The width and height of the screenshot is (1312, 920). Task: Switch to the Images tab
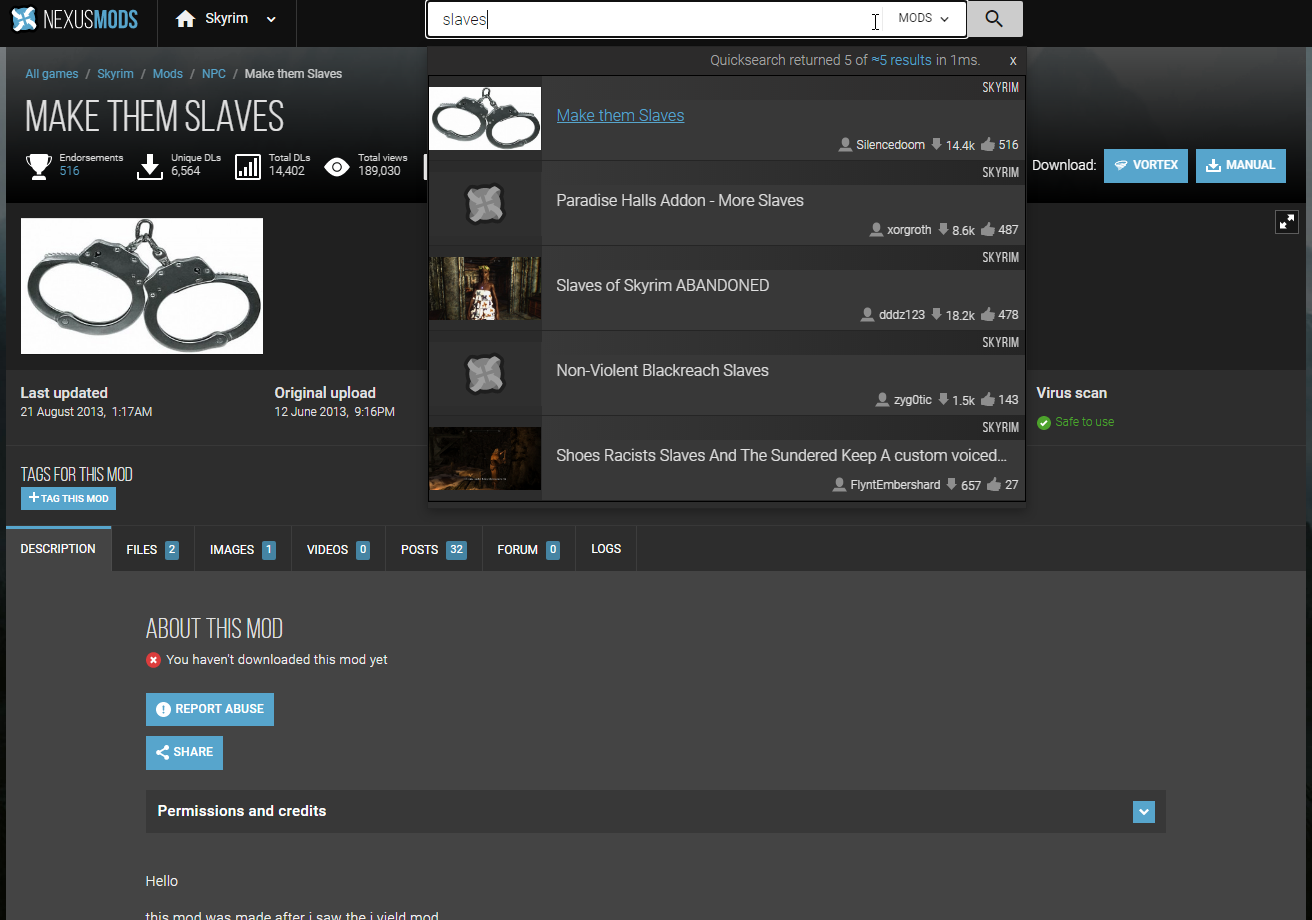click(x=243, y=549)
